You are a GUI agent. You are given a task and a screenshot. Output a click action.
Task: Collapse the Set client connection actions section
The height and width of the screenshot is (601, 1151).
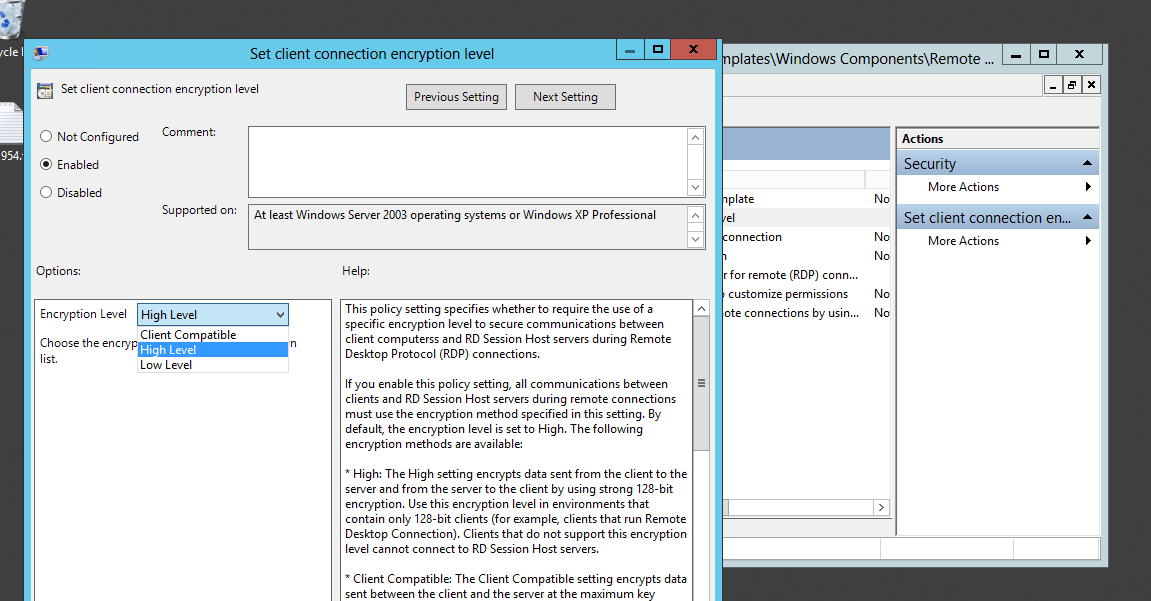[x=1087, y=218]
